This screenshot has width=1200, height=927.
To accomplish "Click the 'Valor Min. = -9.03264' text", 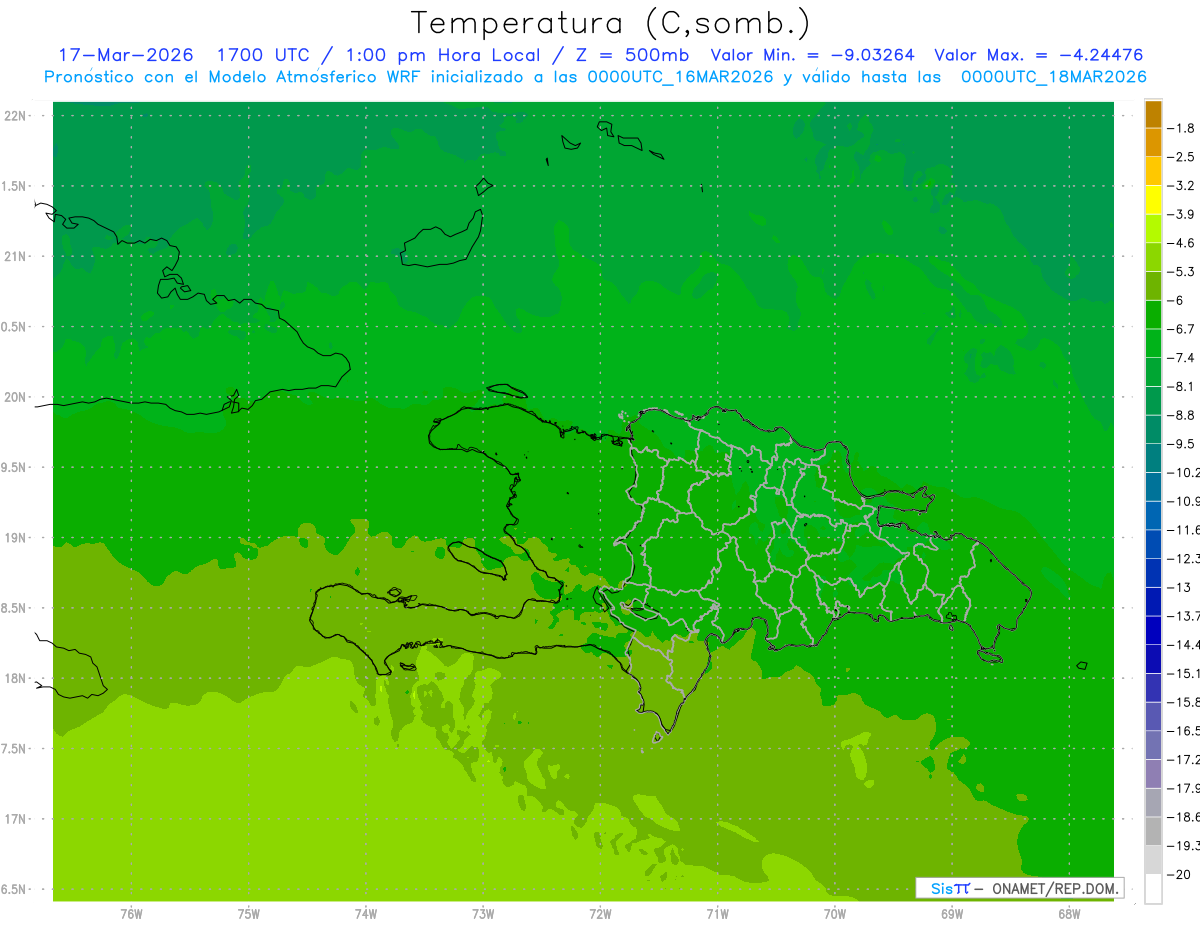I will click(812, 55).
